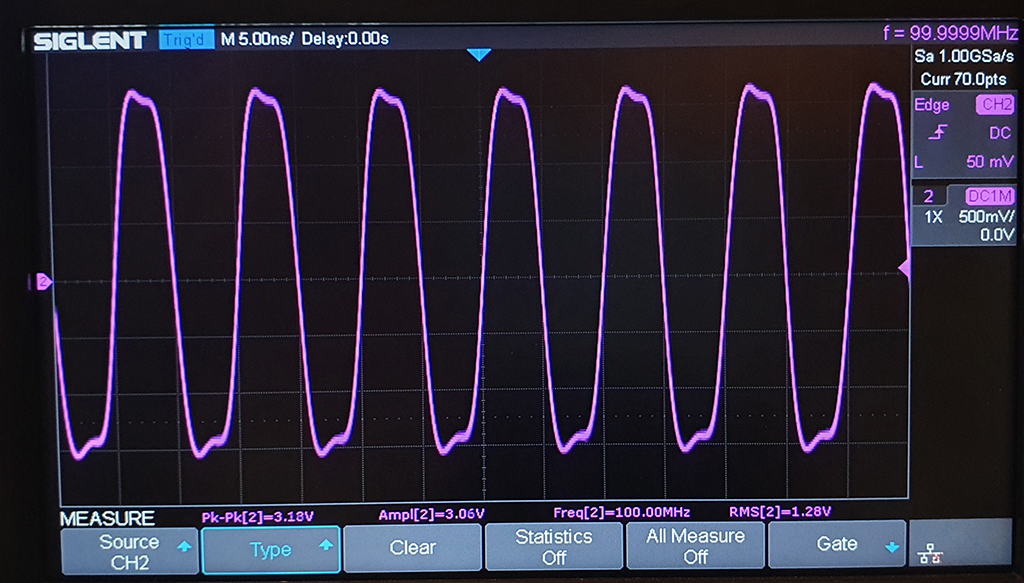The width and height of the screenshot is (1024, 583).
Task: Click the channel 2 ground level marker
Action: coord(43,282)
